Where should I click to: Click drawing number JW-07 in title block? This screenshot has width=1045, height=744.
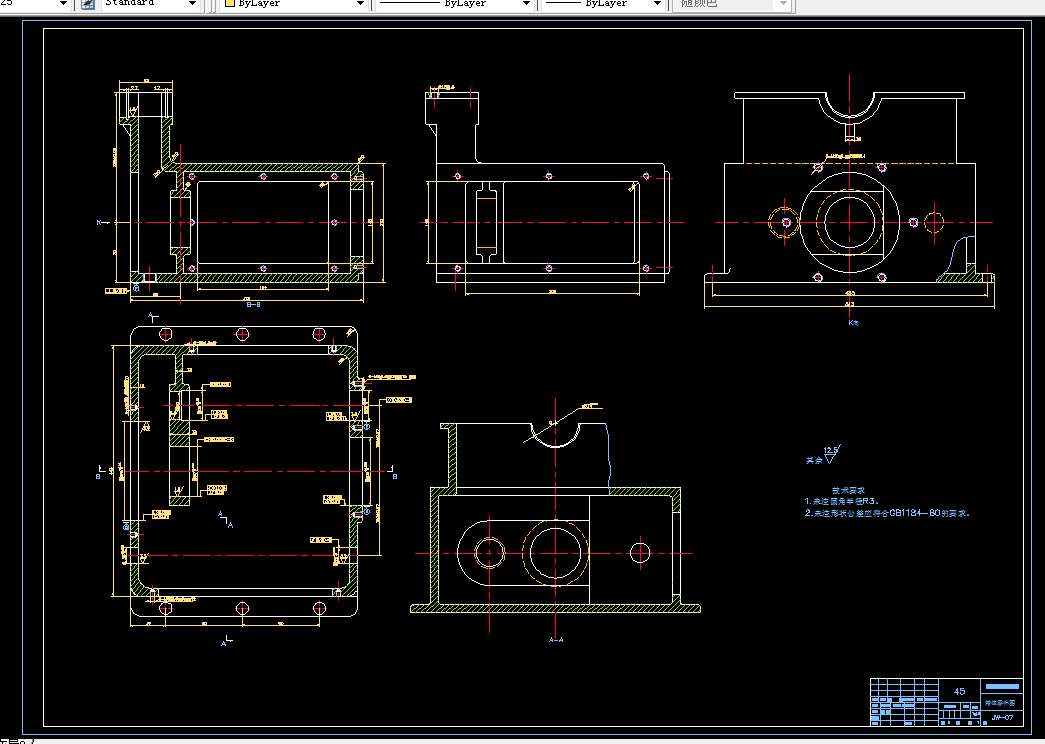pos(1002,717)
